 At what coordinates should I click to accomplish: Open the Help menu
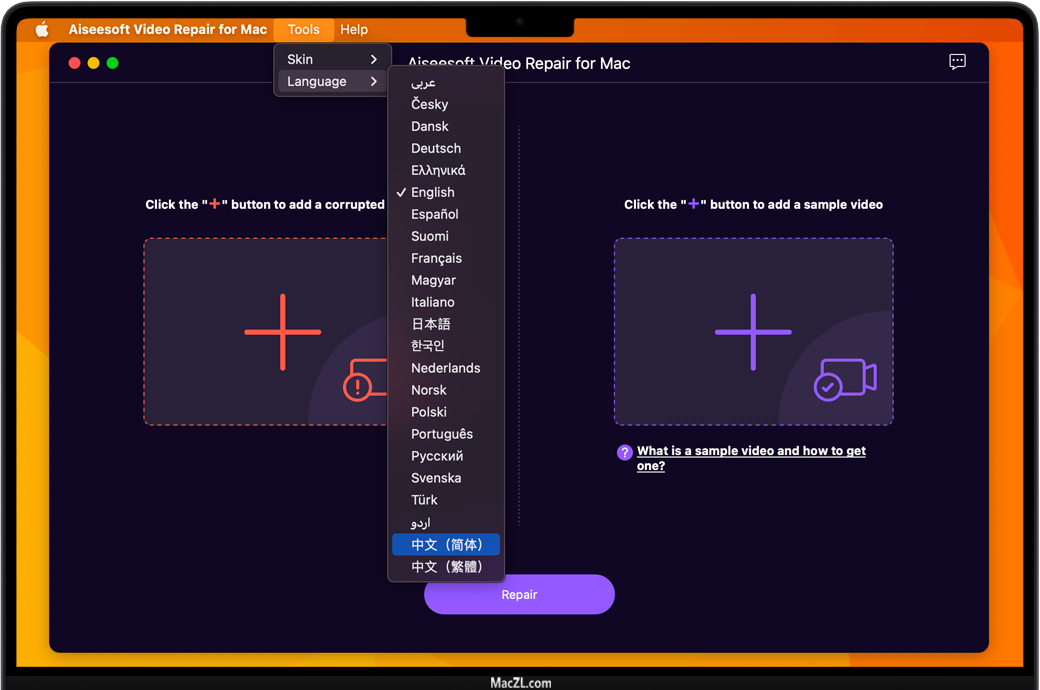click(354, 29)
